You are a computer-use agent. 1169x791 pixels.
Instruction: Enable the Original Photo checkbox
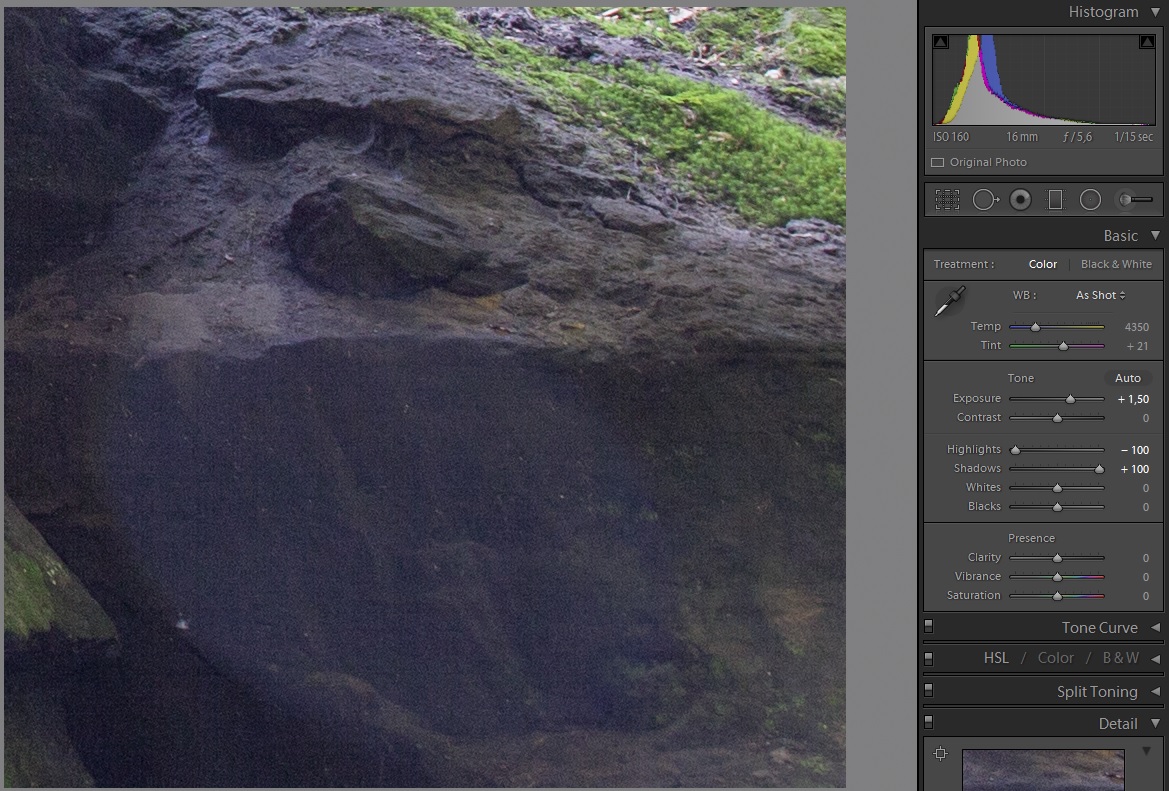[937, 163]
